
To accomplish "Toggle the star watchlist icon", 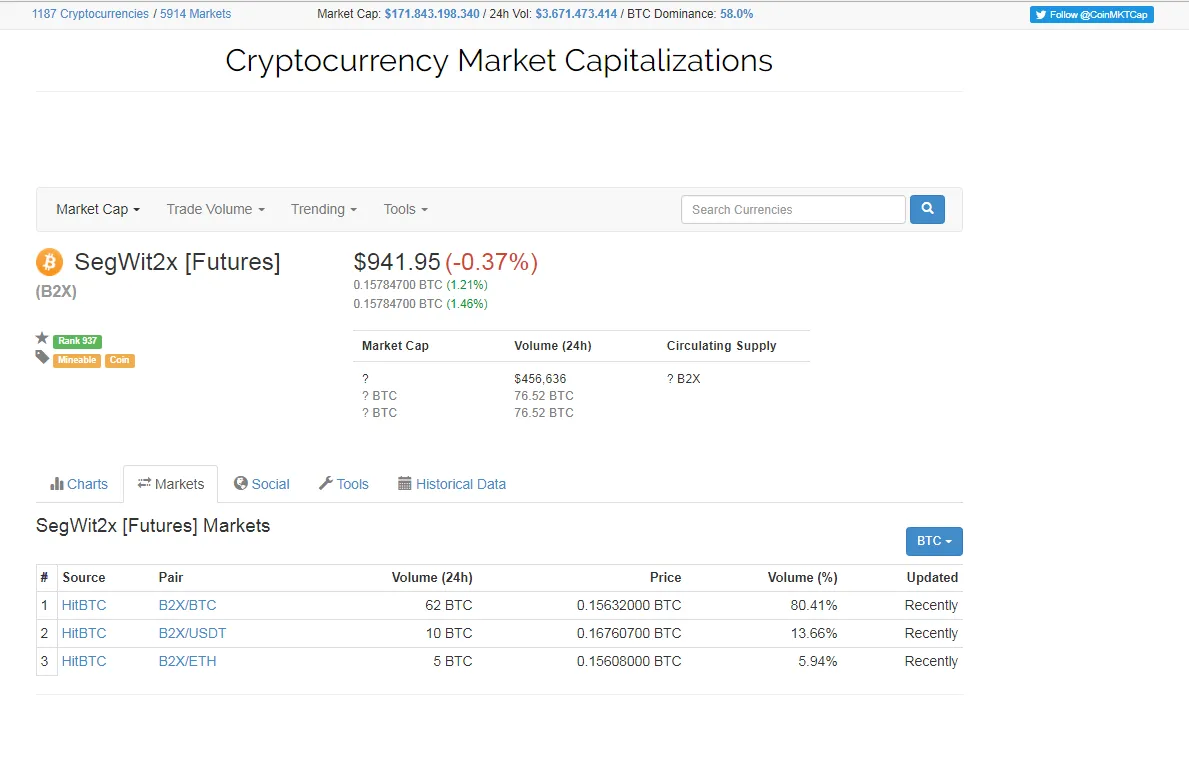I will pyautogui.click(x=42, y=338).
